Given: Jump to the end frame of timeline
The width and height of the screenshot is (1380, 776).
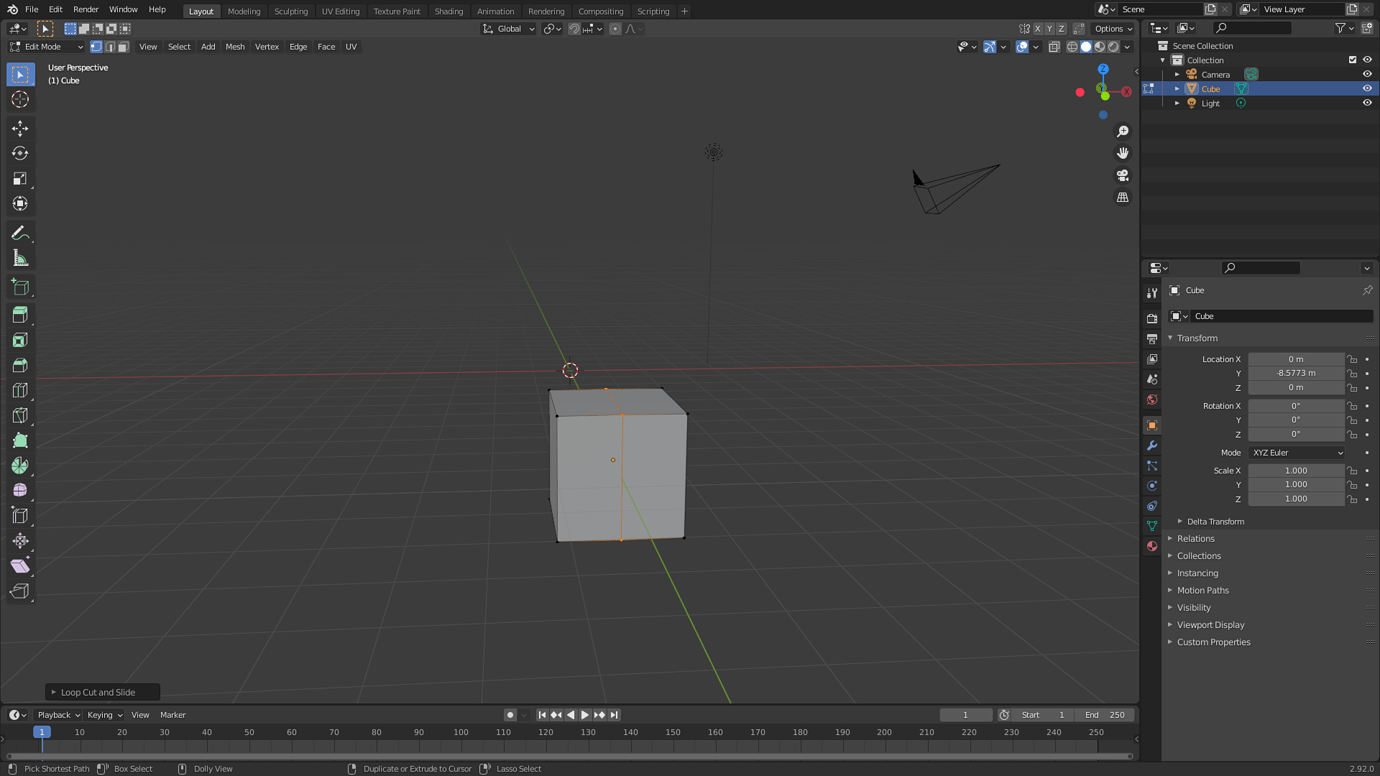Looking at the screenshot, I should click(x=614, y=715).
